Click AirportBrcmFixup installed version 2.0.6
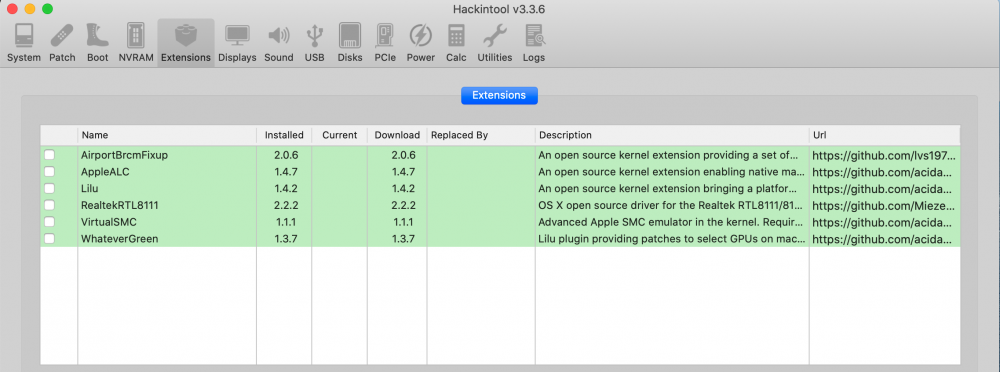Viewport: 1000px width, 372px height. [286, 155]
